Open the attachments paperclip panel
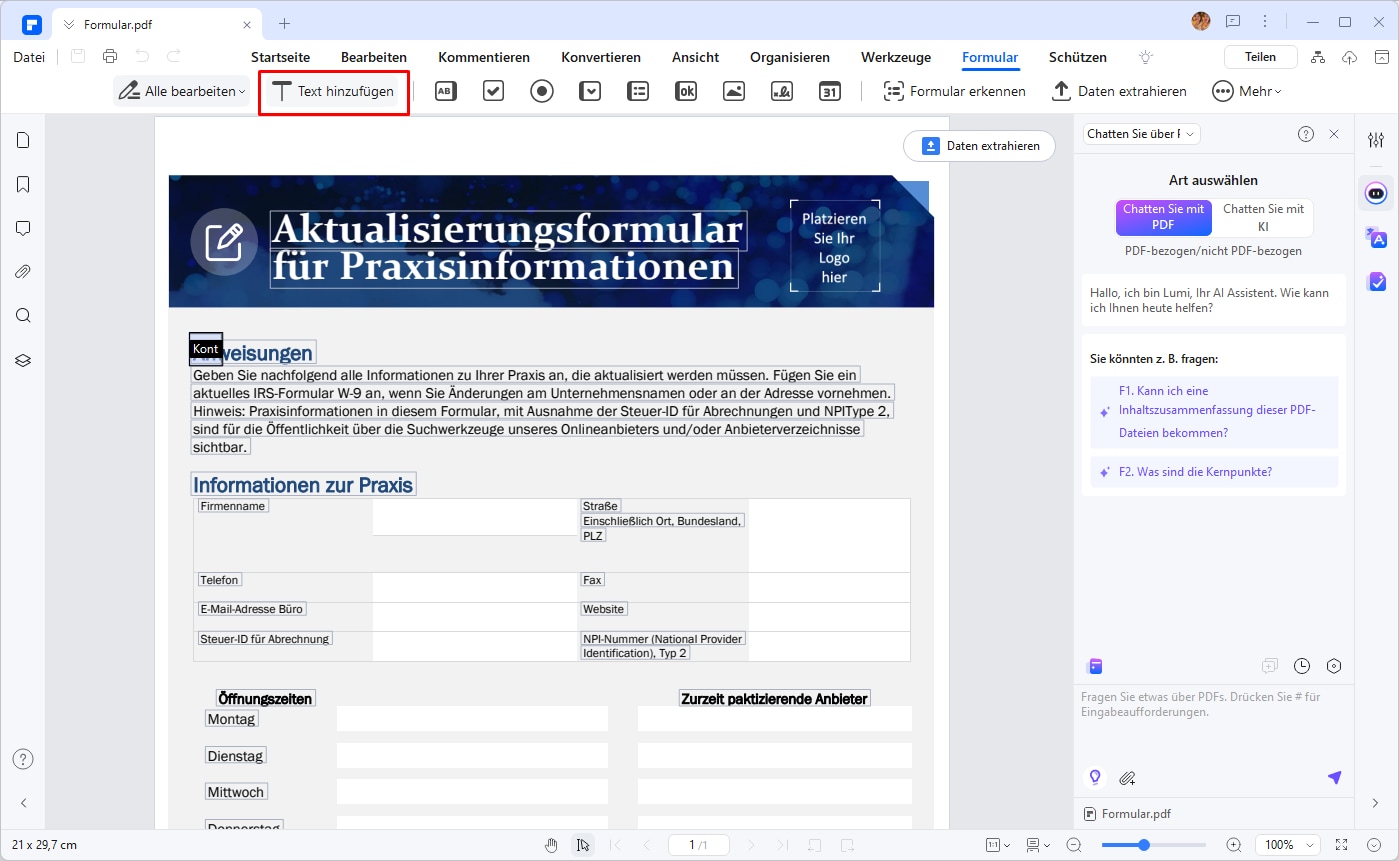 23,272
